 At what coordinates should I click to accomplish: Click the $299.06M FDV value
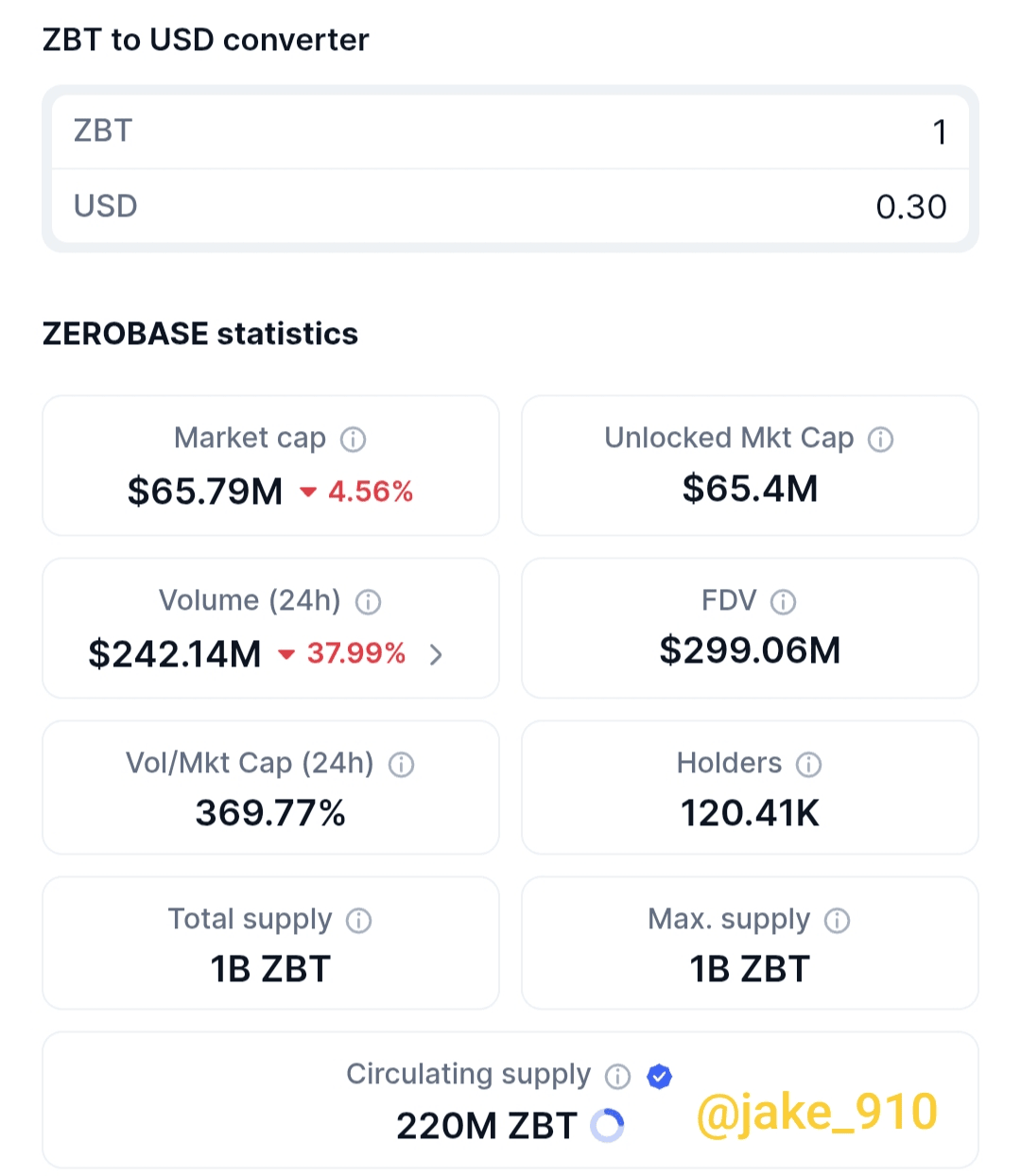[x=750, y=650]
